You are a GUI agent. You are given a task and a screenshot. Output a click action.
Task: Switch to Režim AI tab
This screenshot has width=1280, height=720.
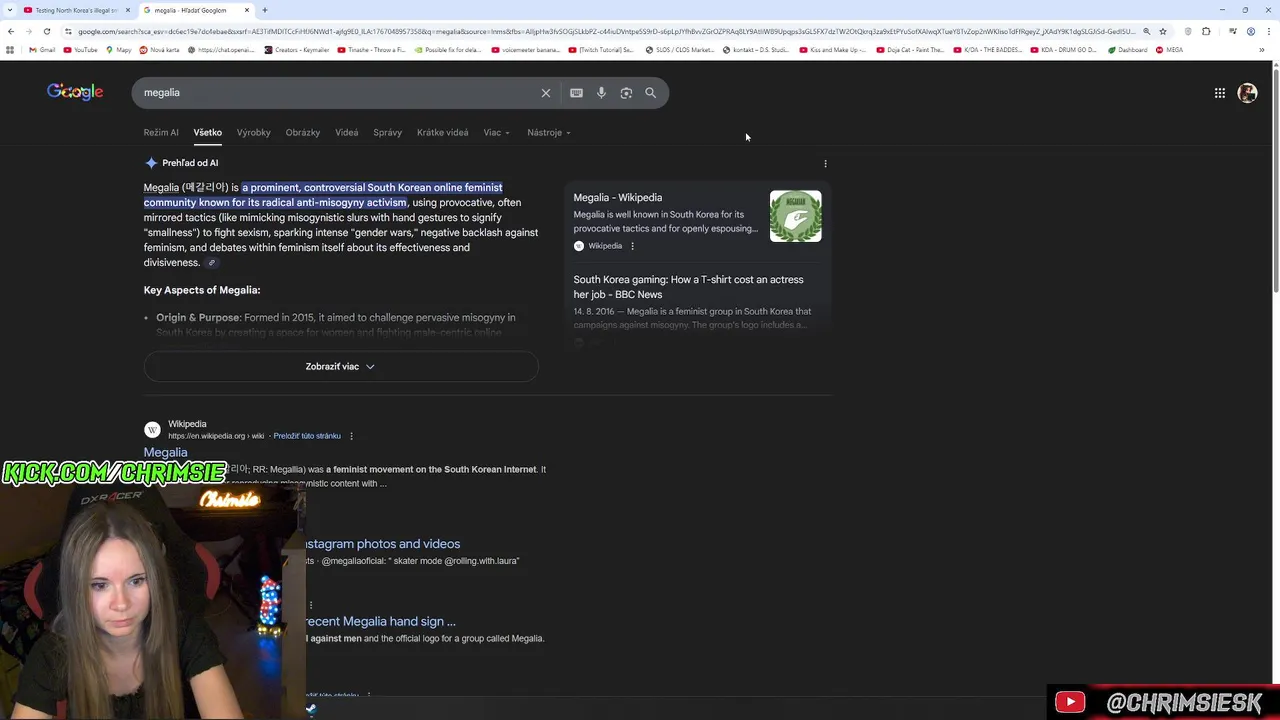click(x=161, y=132)
